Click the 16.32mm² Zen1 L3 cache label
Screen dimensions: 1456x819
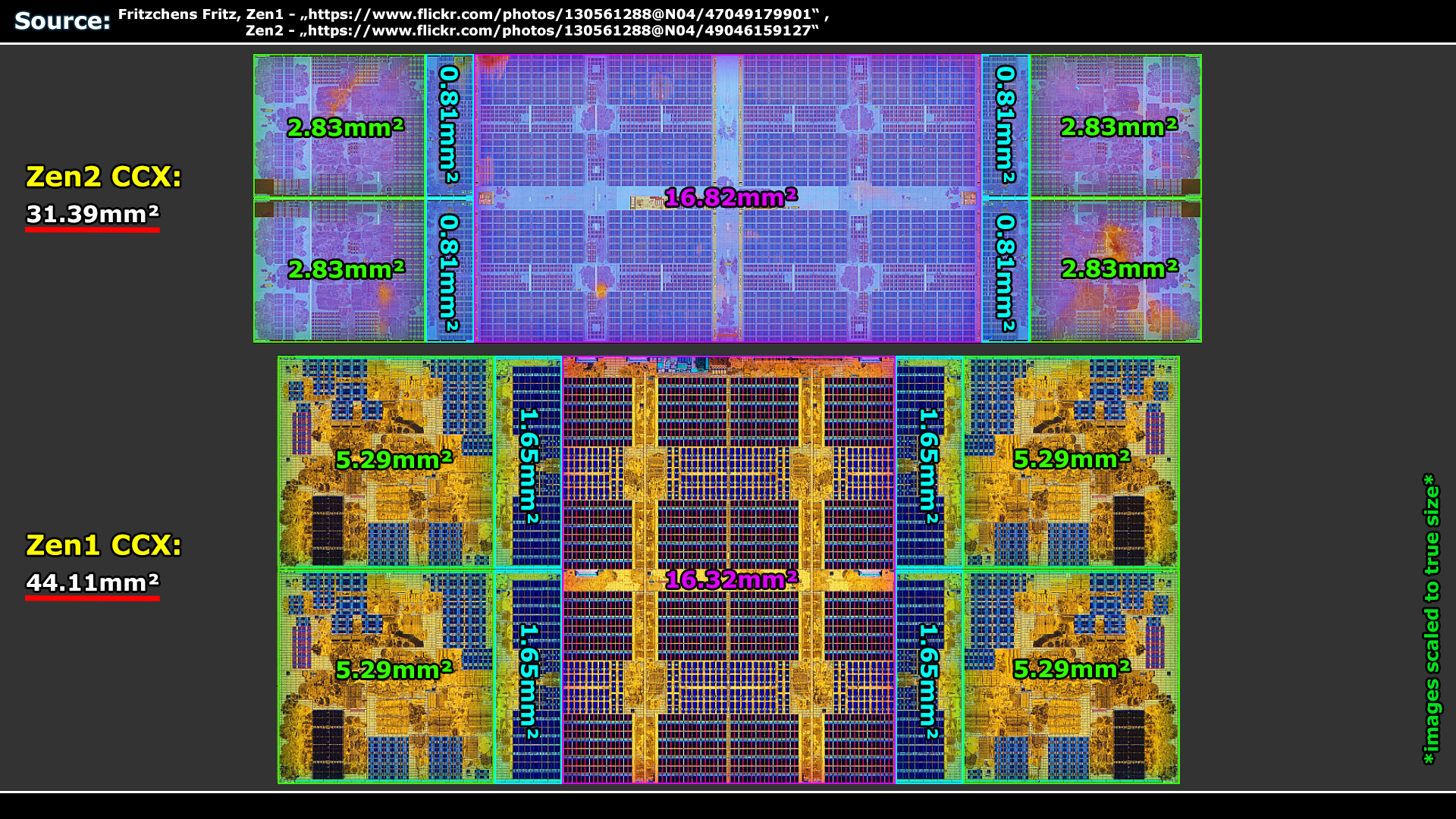(x=731, y=579)
